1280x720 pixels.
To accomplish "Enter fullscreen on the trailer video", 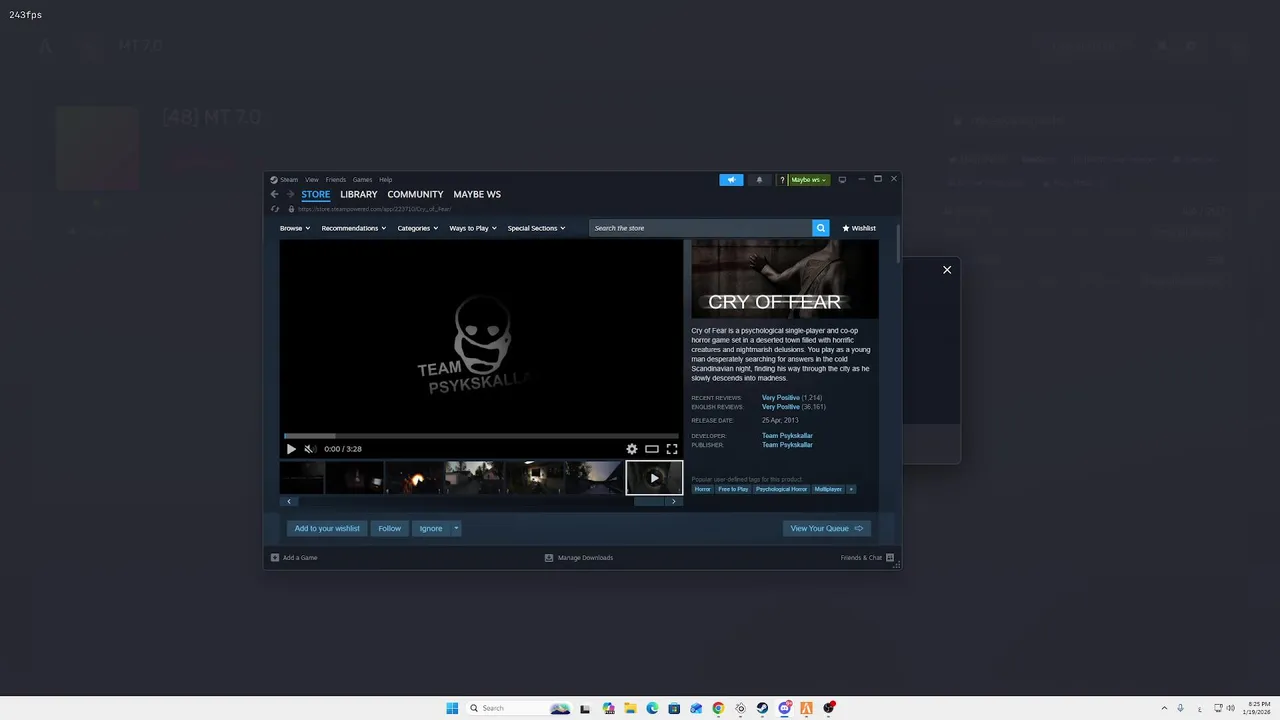I will [x=672, y=449].
